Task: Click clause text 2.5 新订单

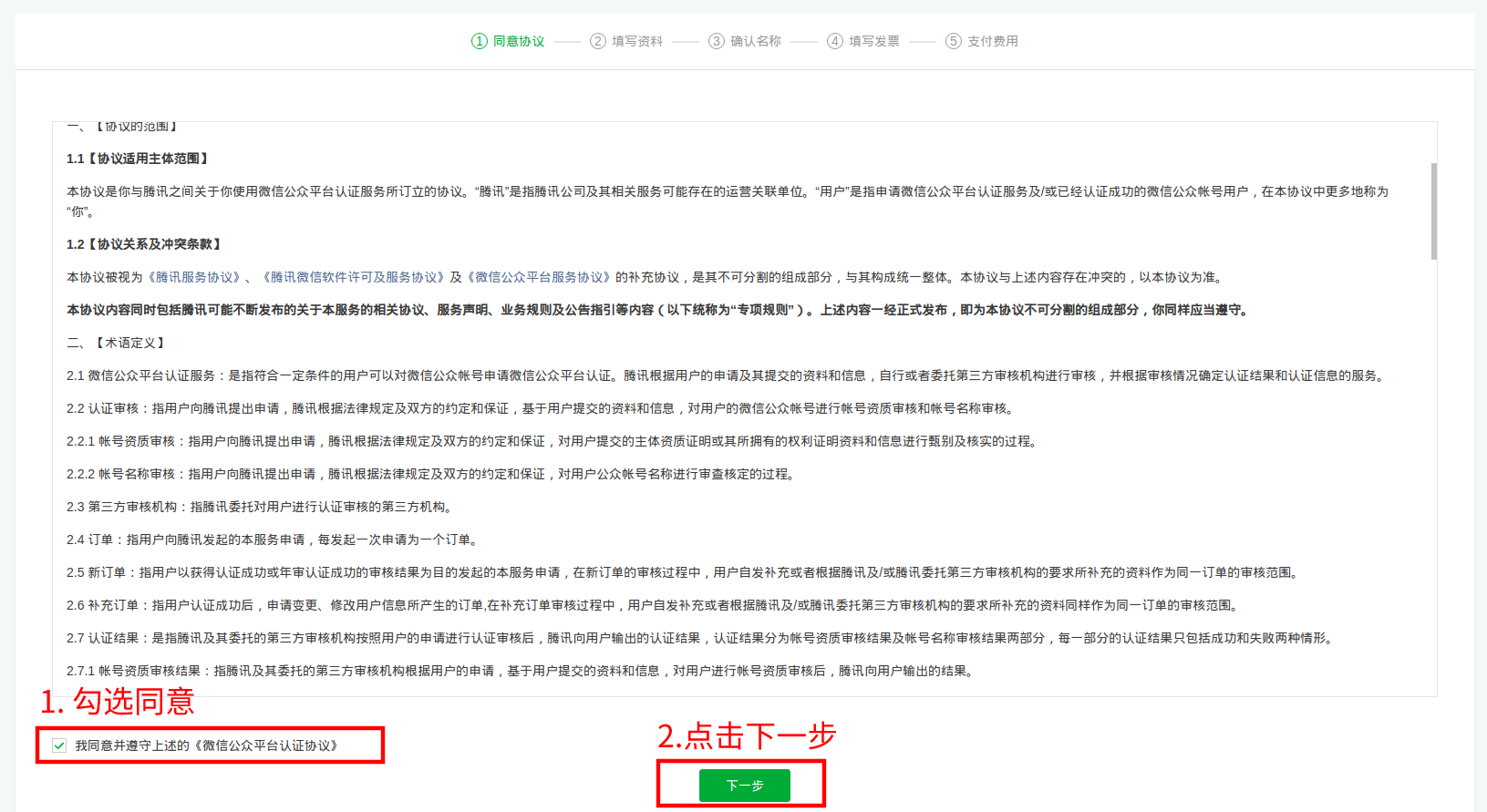Action: (685, 572)
